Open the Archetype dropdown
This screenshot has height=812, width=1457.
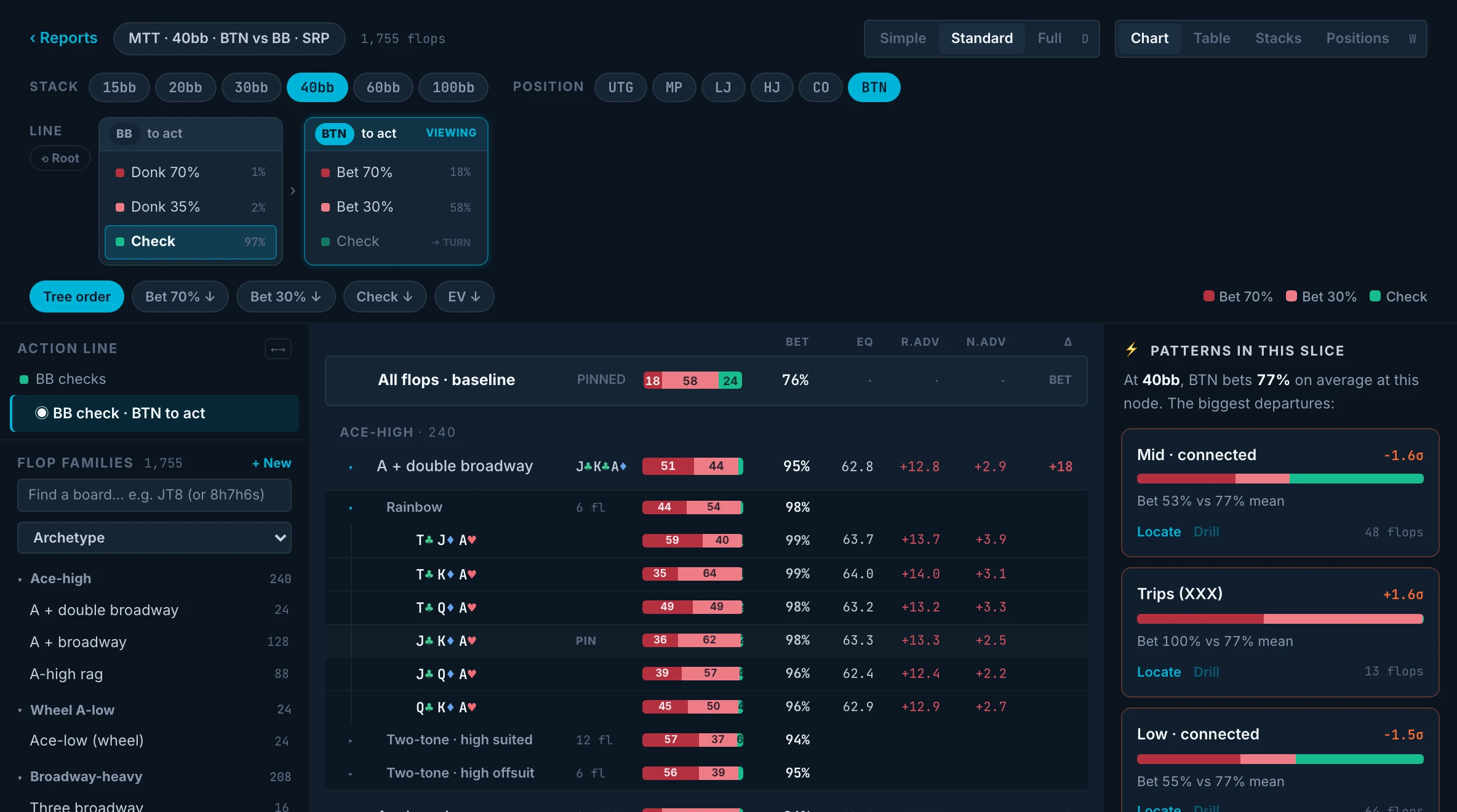[154, 538]
